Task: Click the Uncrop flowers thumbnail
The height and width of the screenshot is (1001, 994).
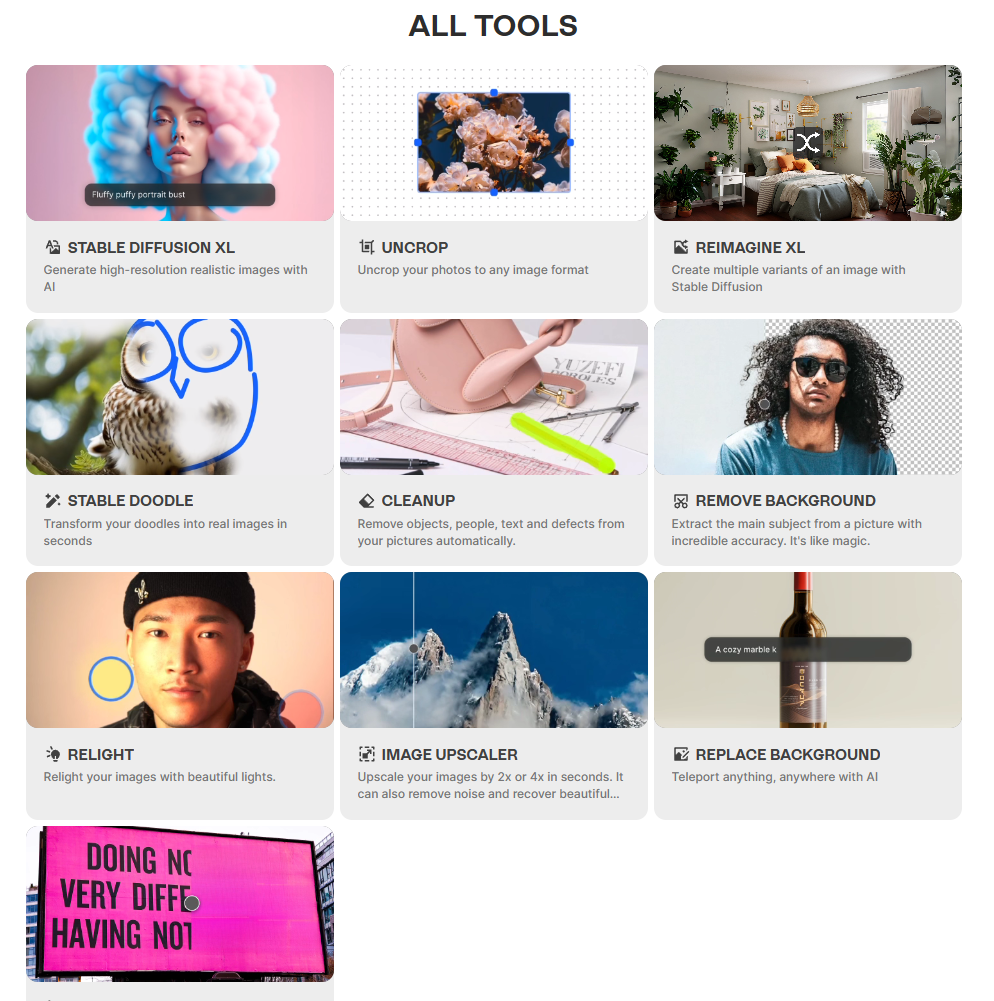Action: point(493,142)
